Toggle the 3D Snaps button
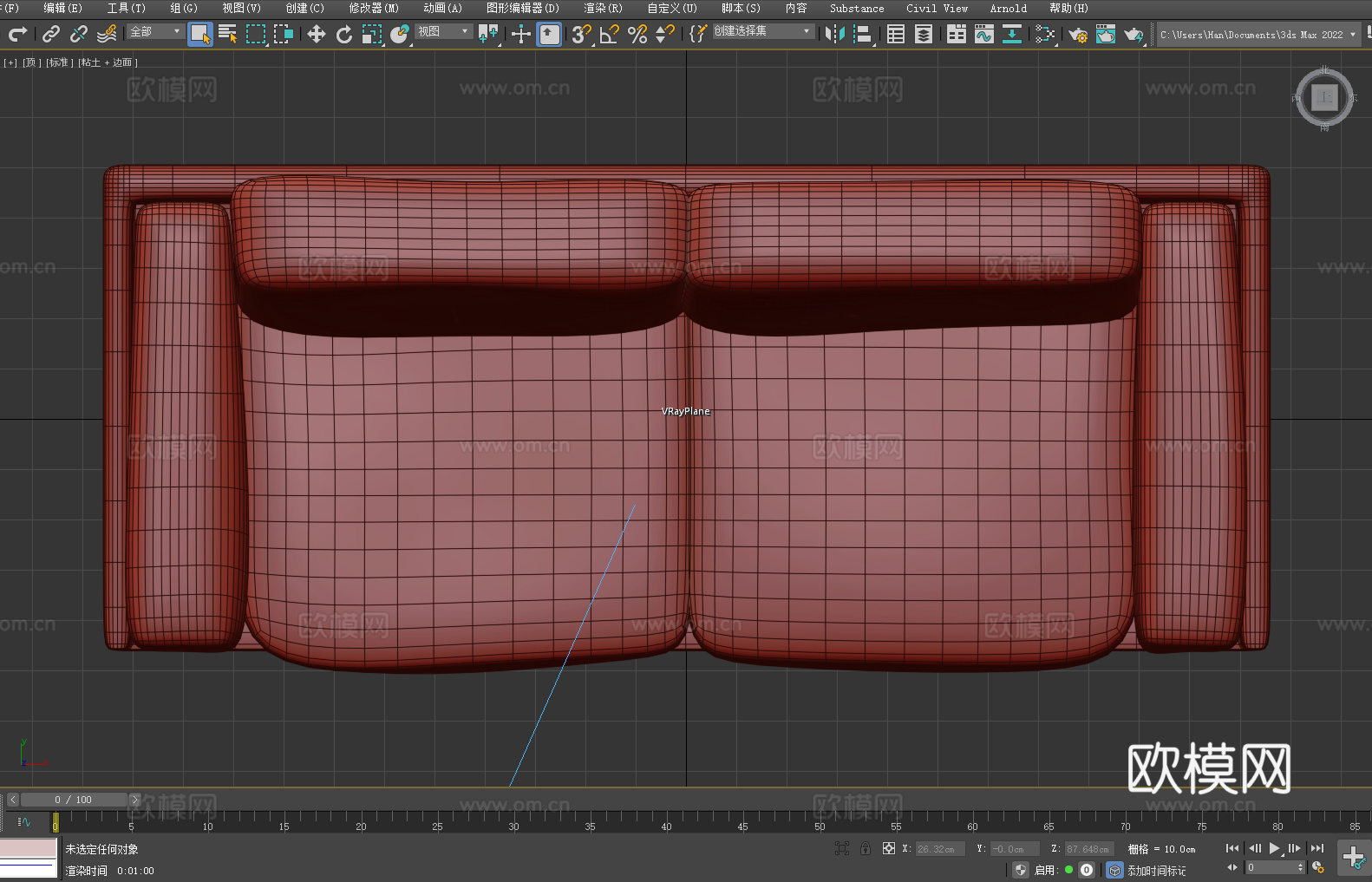The height and width of the screenshot is (882, 1372). [x=581, y=35]
